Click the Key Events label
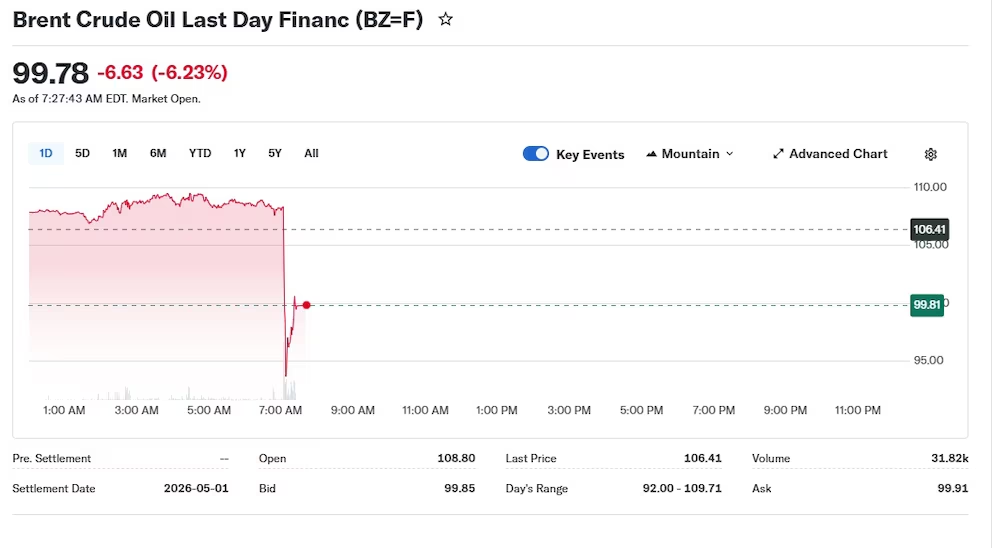Viewport: 992px width, 548px height. coord(590,155)
